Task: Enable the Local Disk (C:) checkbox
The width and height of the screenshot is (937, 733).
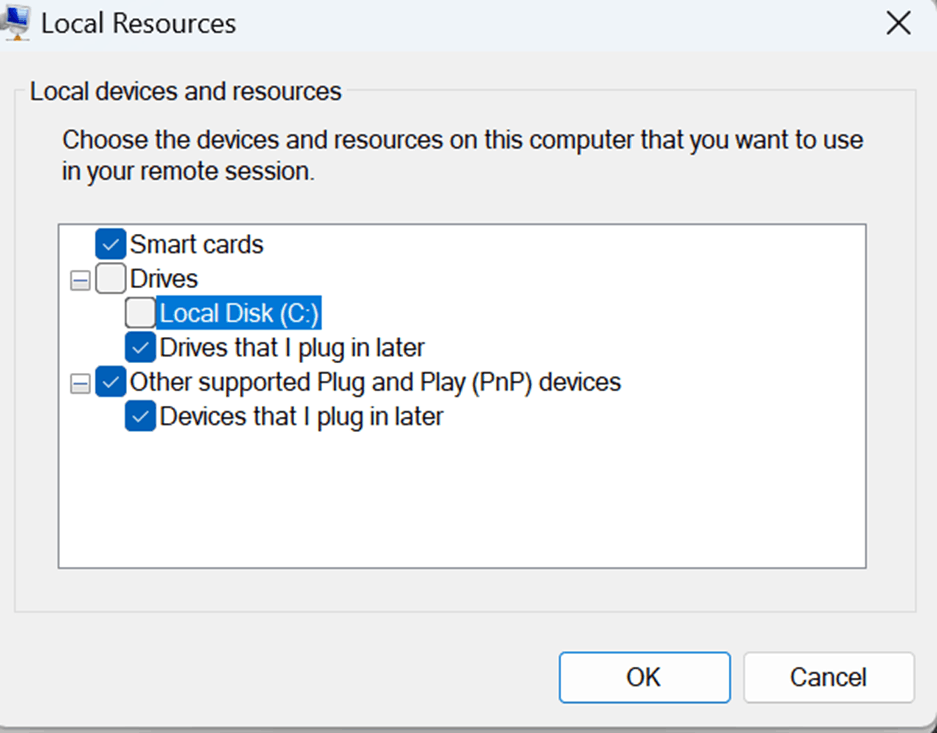Action: [x=140, y=312]
